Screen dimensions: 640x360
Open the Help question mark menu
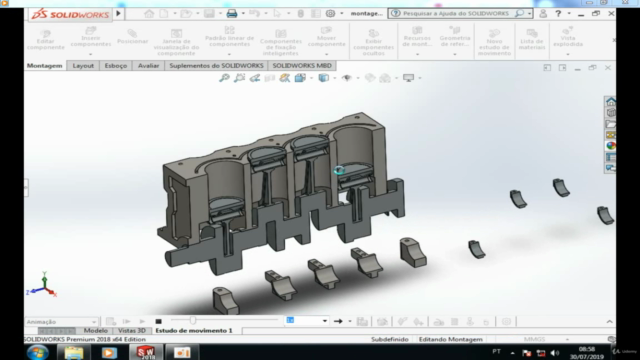pos(558,13)
